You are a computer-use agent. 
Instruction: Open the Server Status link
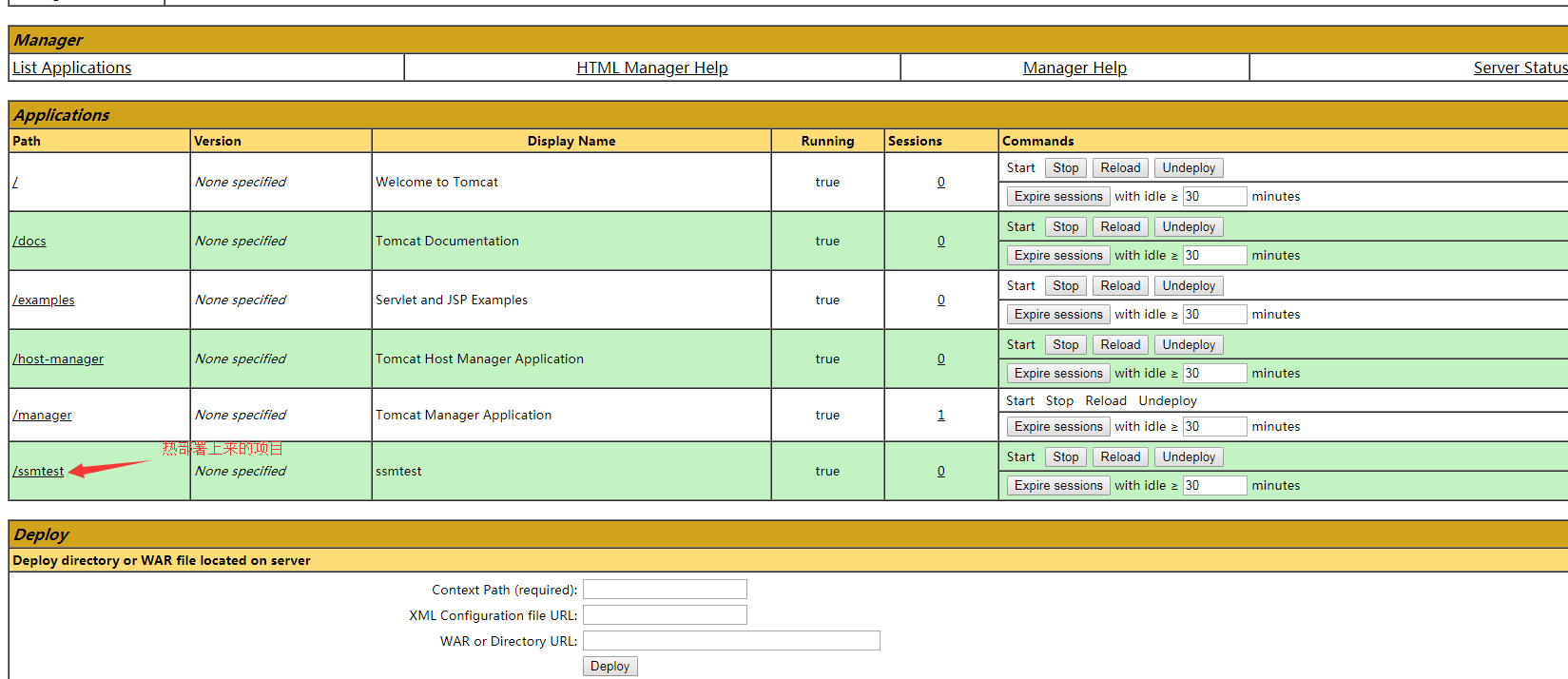[1520, 68]
